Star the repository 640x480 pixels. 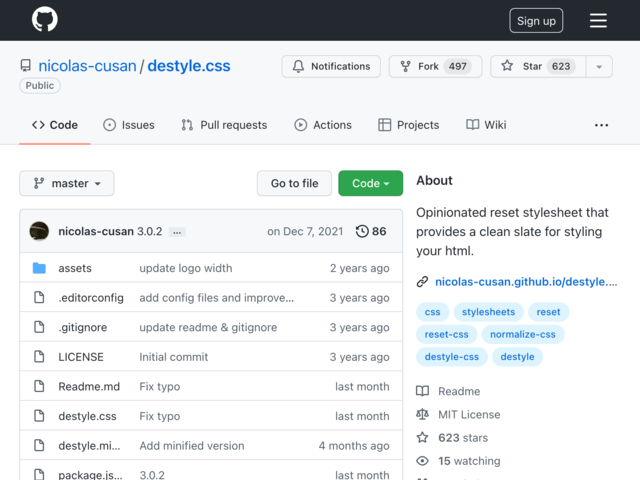538,66
